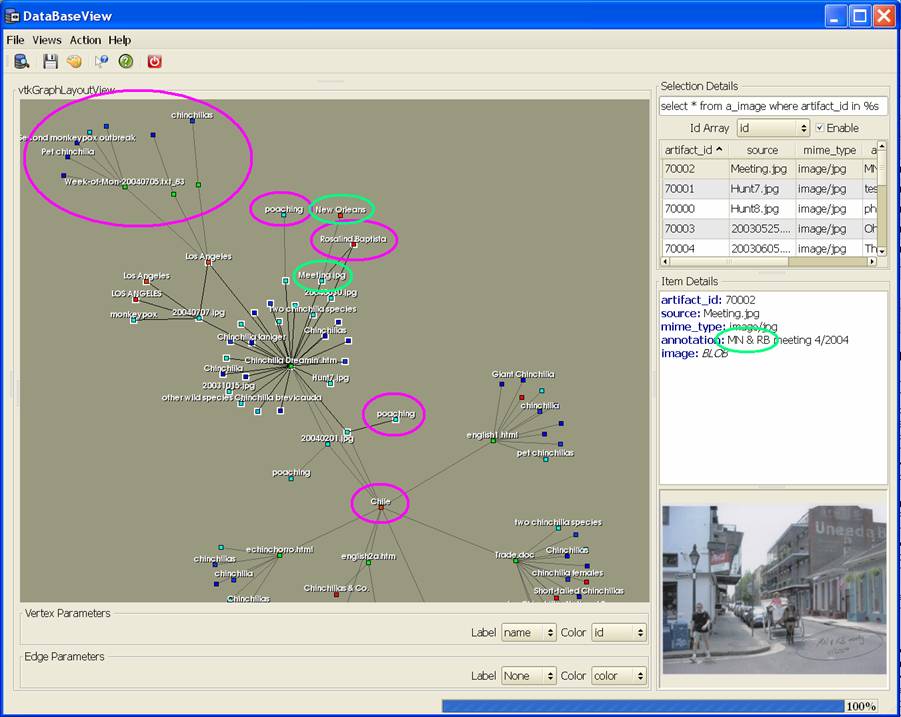Viewport: 901px width, 717px height.
Task: Open the Id Array dropdown
Action: click(772, 128)
